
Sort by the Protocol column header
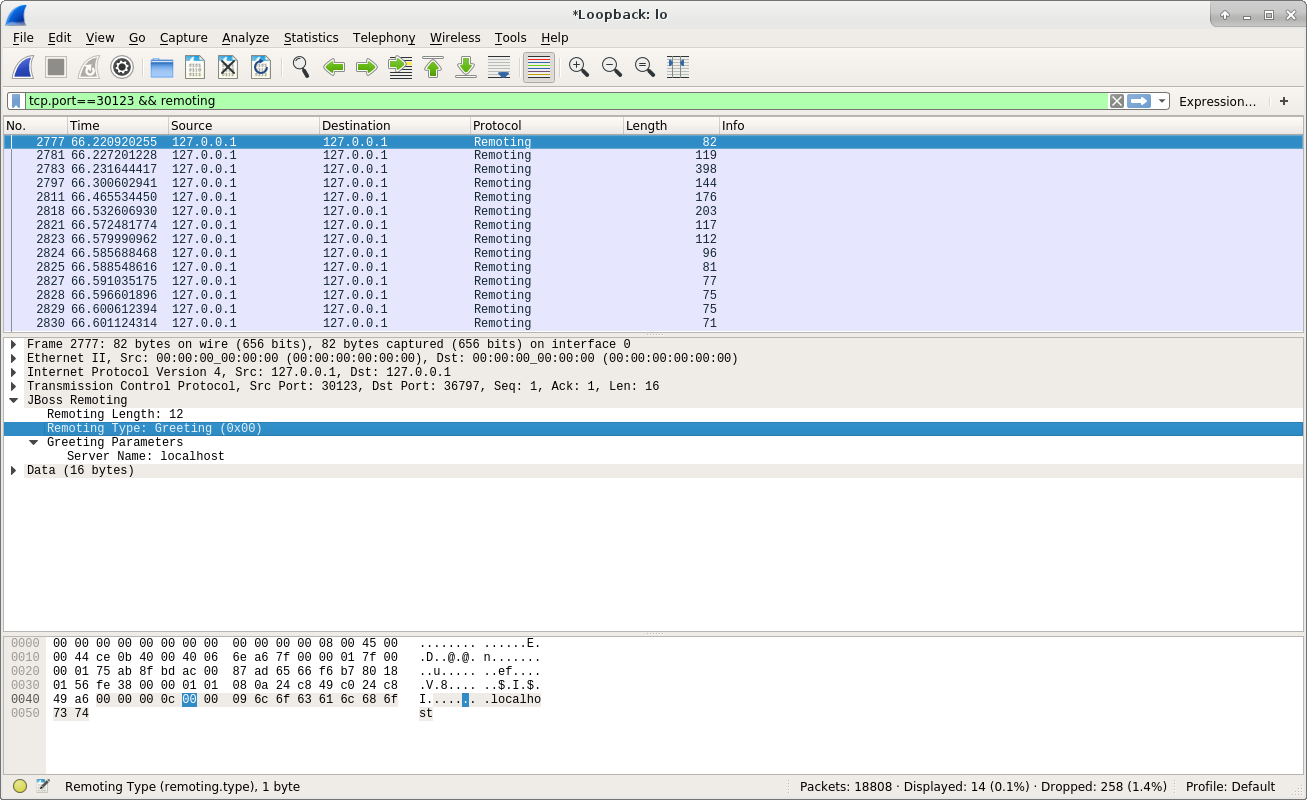[546, 125]
